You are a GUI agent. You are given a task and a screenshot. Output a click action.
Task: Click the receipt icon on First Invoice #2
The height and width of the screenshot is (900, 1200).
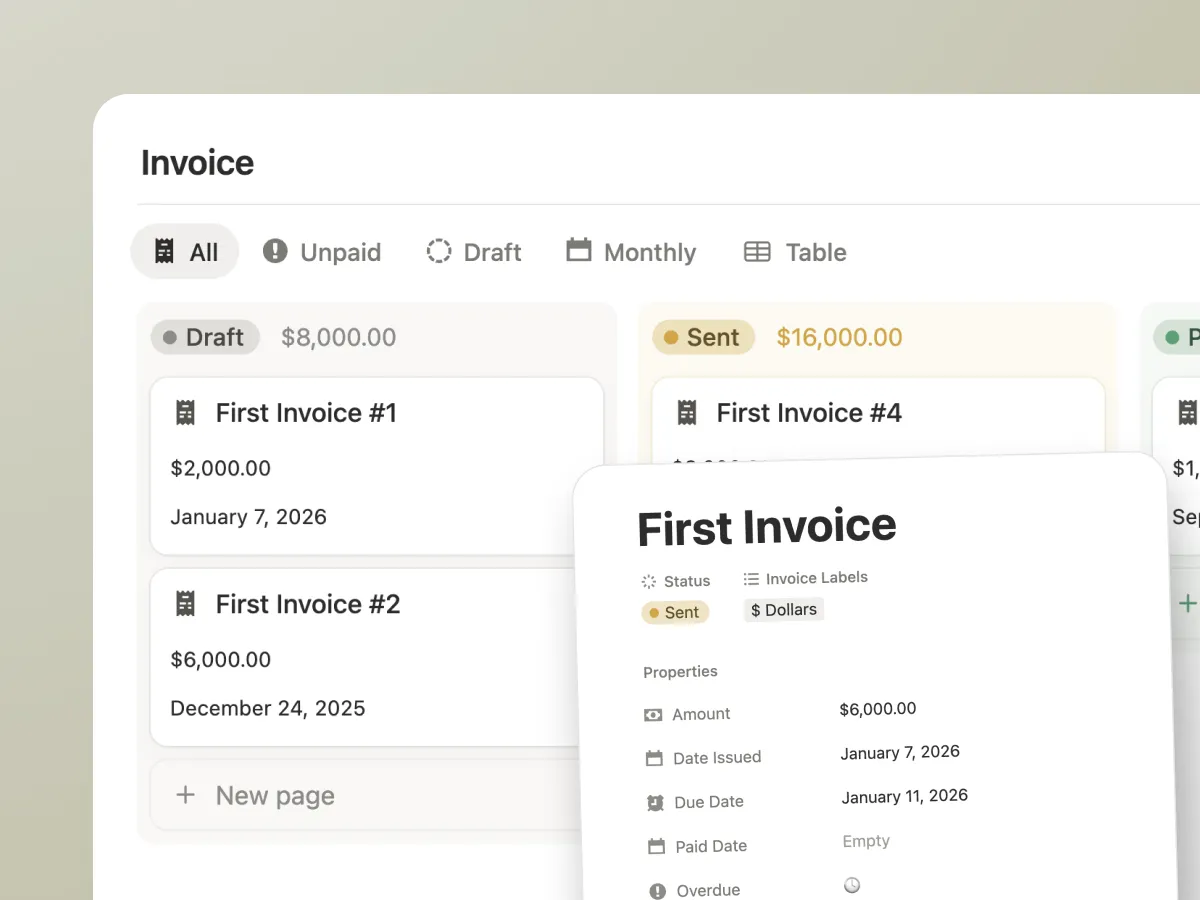coord(185,604)
